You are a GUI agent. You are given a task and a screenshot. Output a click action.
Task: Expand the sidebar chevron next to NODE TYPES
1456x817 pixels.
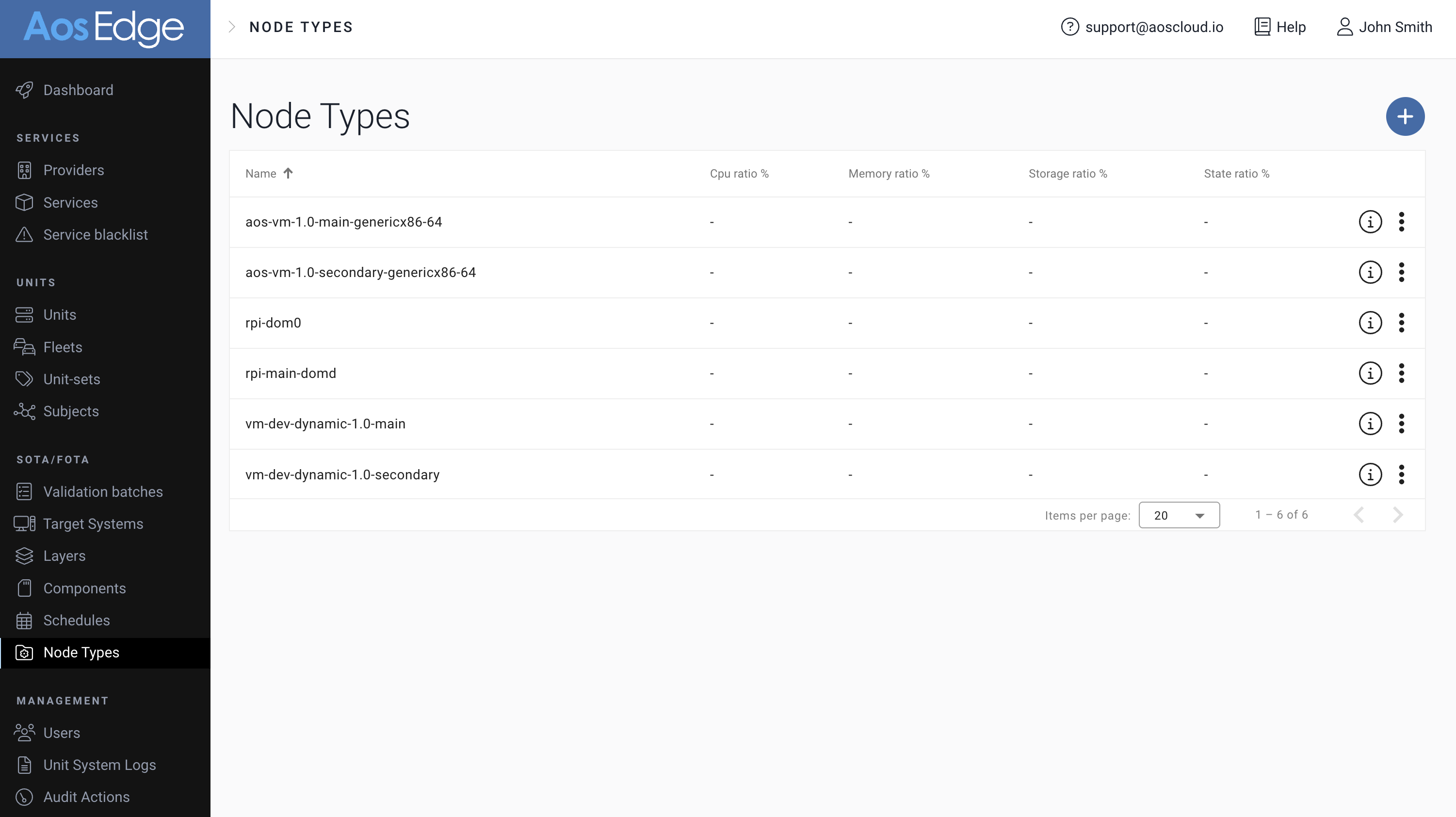232,27
